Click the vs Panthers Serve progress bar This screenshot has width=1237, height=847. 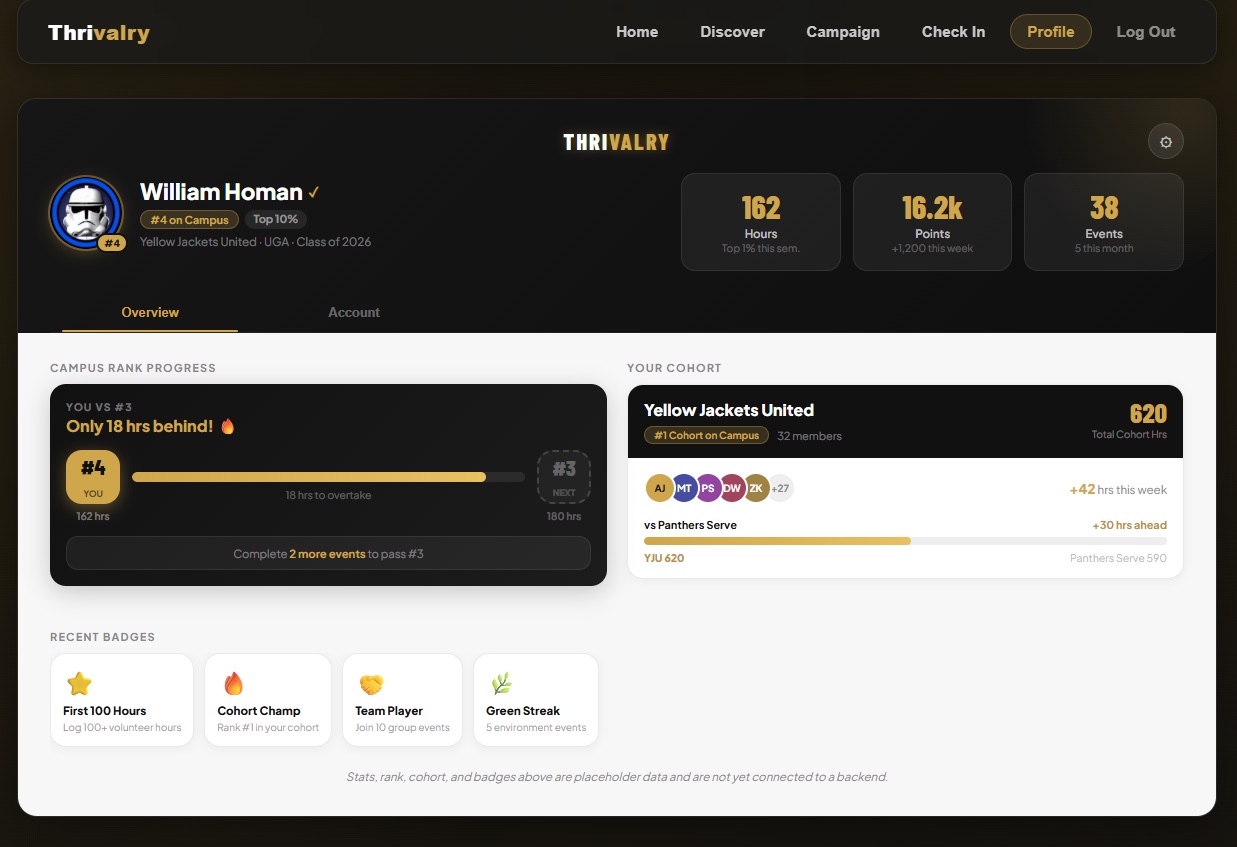[x=905, y=541]
